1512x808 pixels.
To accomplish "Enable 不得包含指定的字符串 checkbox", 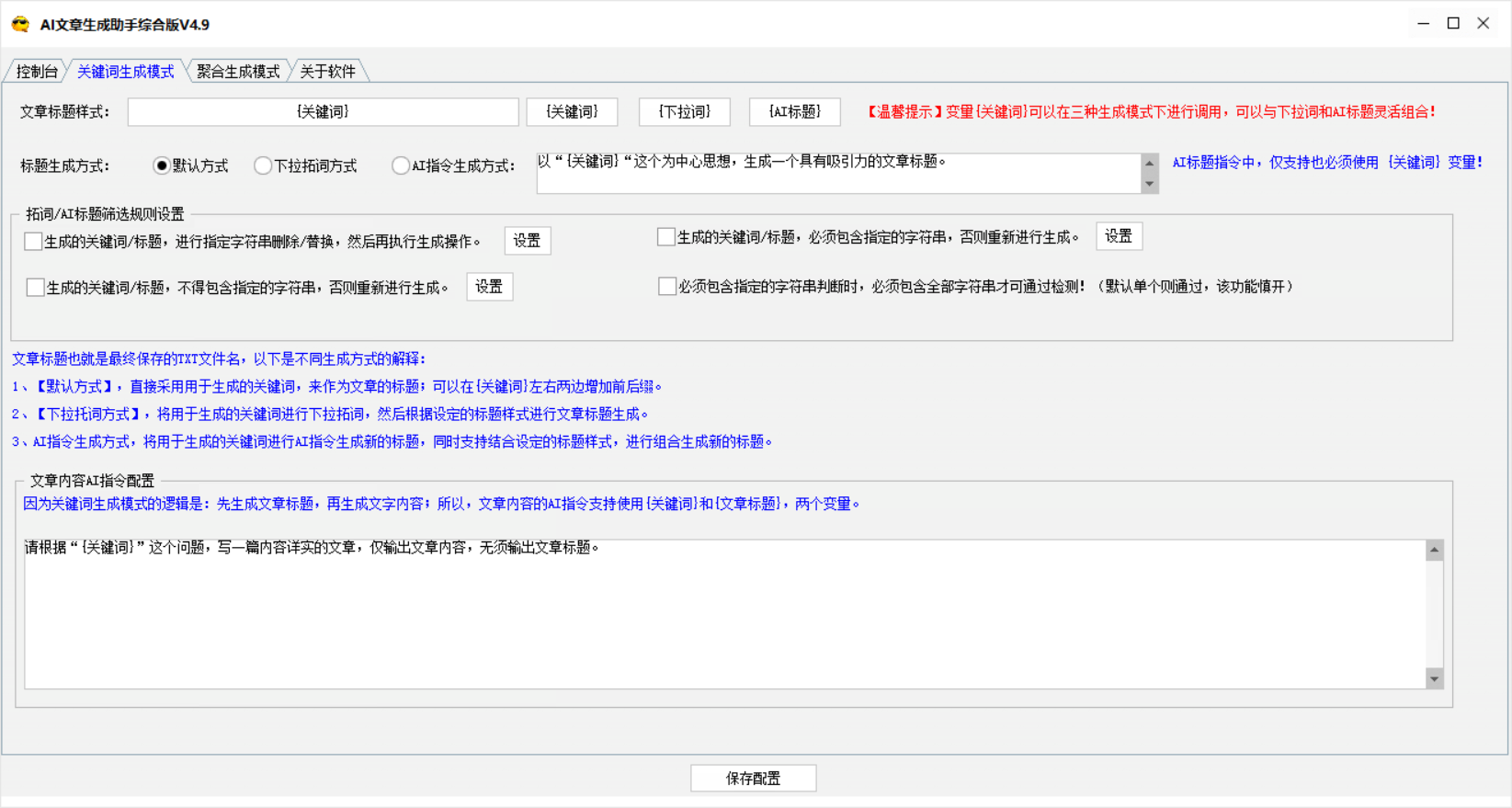I will [35, 288].
